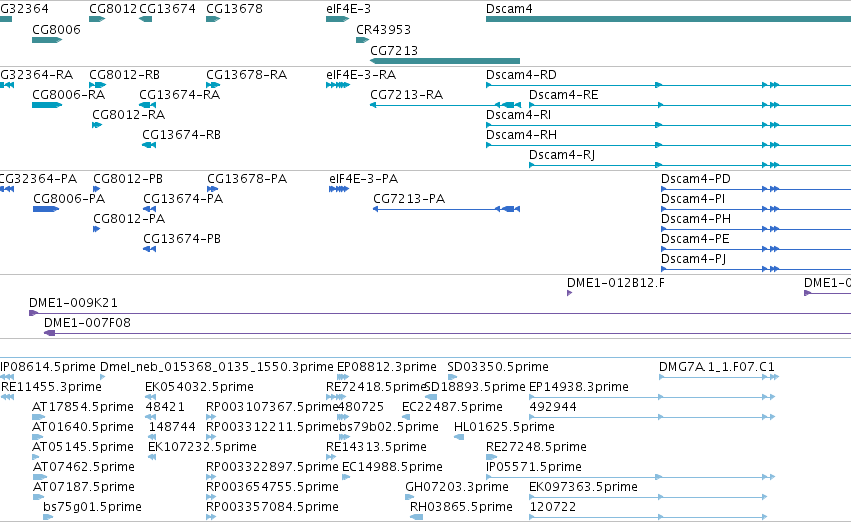Click protein Dscam4-PJ
Viewport: 851px width, 522px height.
pos(755,269)
